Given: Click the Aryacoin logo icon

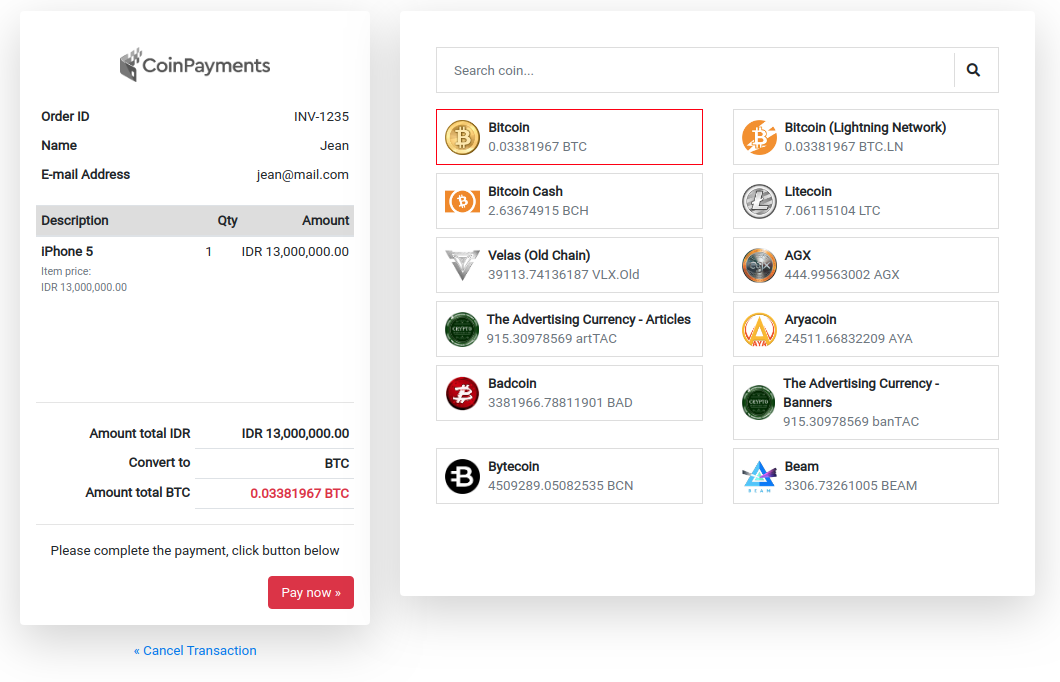Looking at the screenshot, I should 759,329.
